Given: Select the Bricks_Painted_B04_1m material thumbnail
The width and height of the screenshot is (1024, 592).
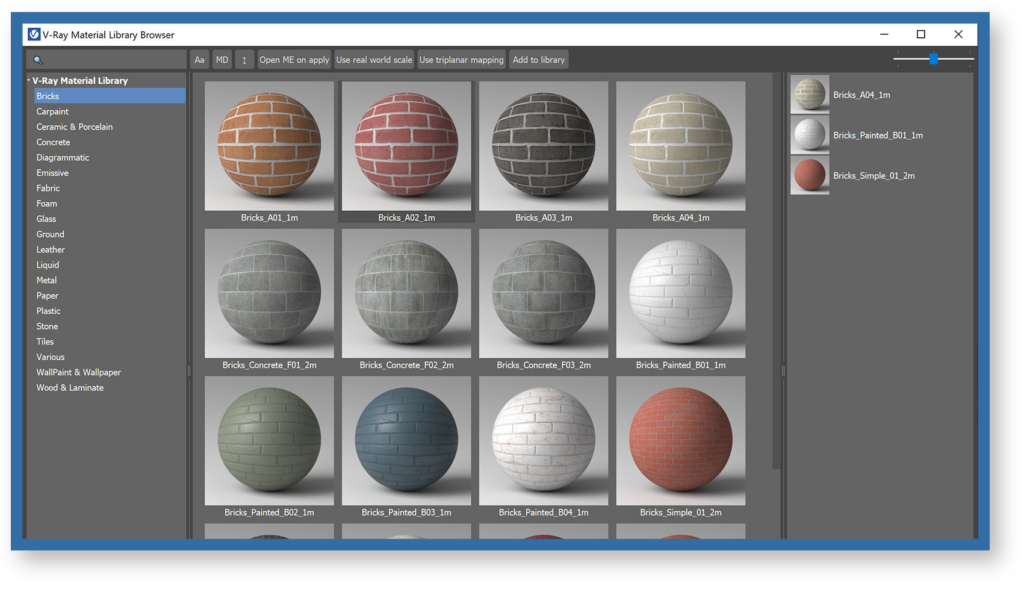Looking at the screenshot, I should [x=543, y=440].
